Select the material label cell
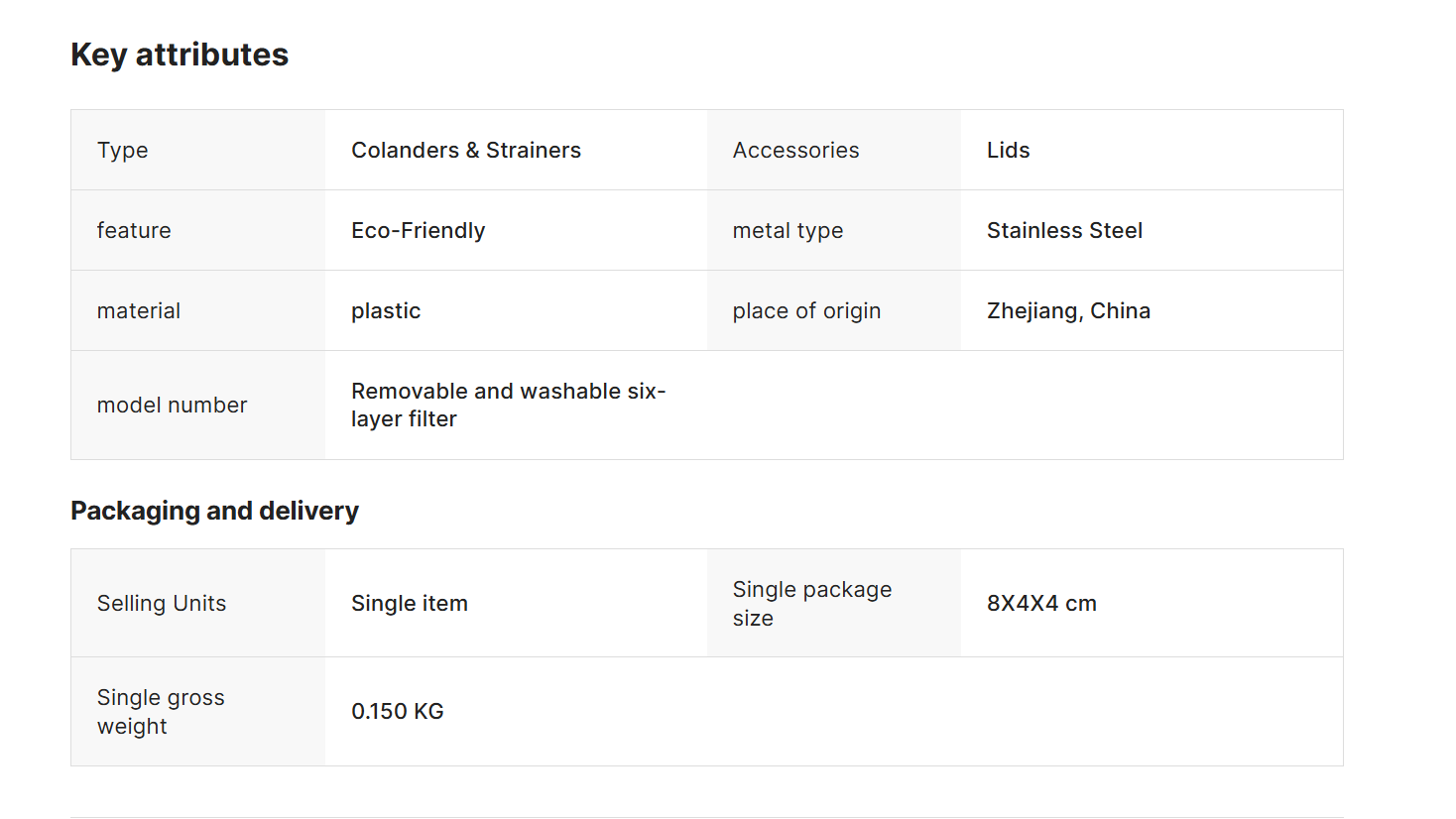The width and height of the screenshot is (1456, 819). click(198, 310)
